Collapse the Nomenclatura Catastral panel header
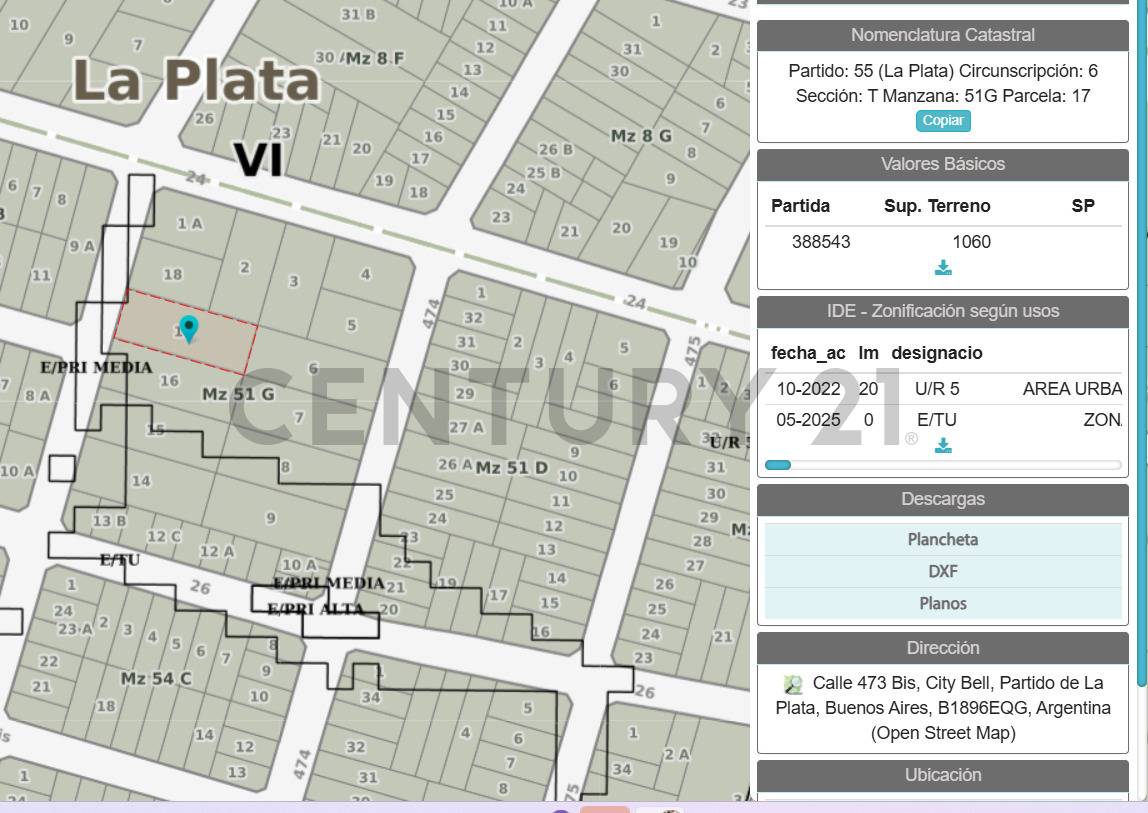 tap(942, 35)
